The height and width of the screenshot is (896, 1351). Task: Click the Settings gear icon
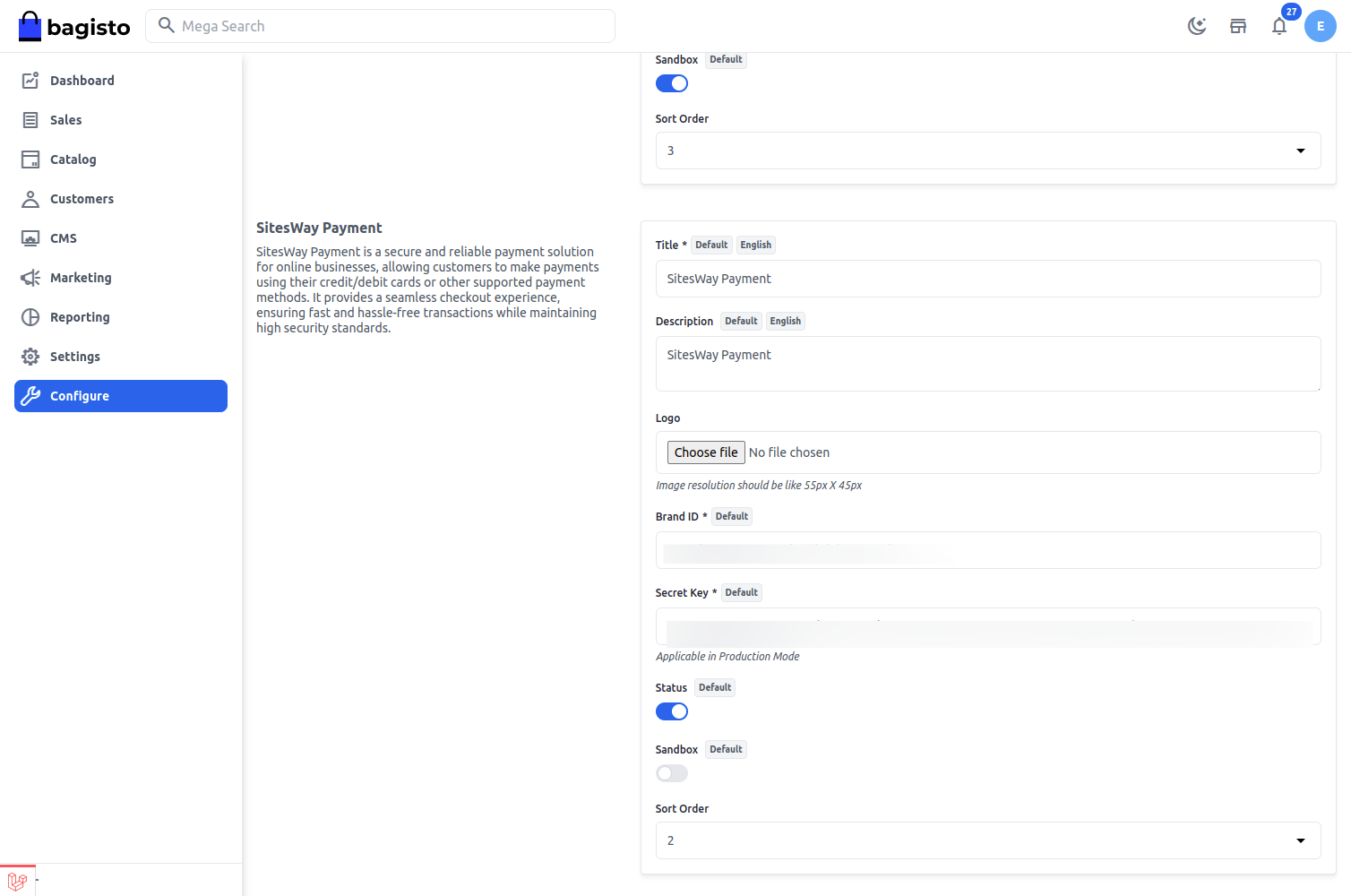point(30,357)
